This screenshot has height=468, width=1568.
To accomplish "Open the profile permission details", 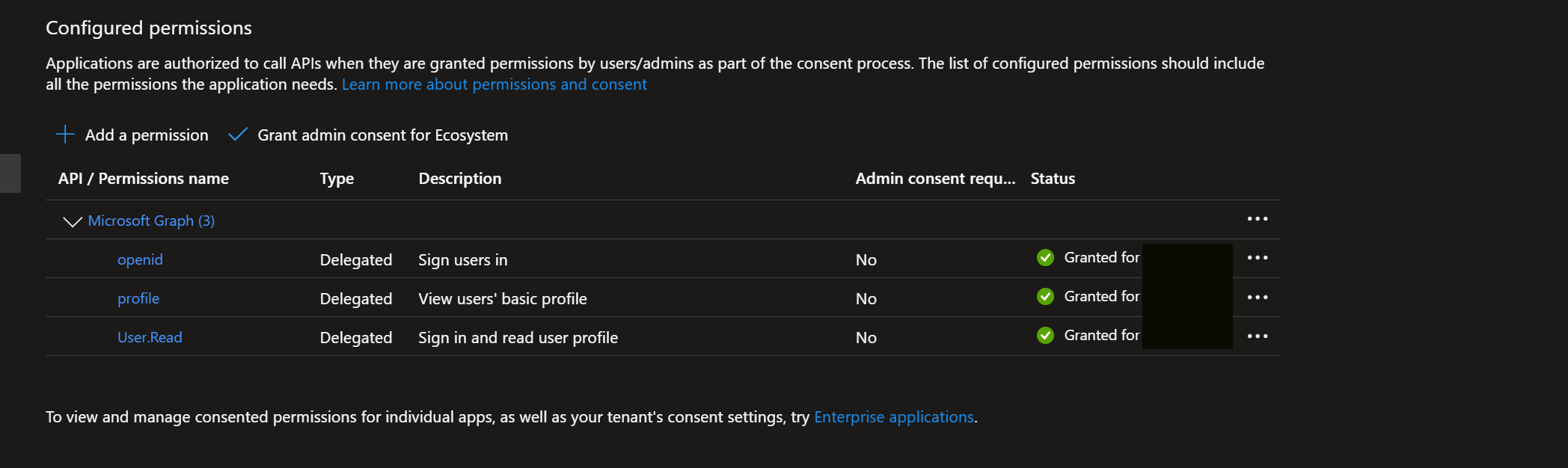I will (x=138, y=299).
